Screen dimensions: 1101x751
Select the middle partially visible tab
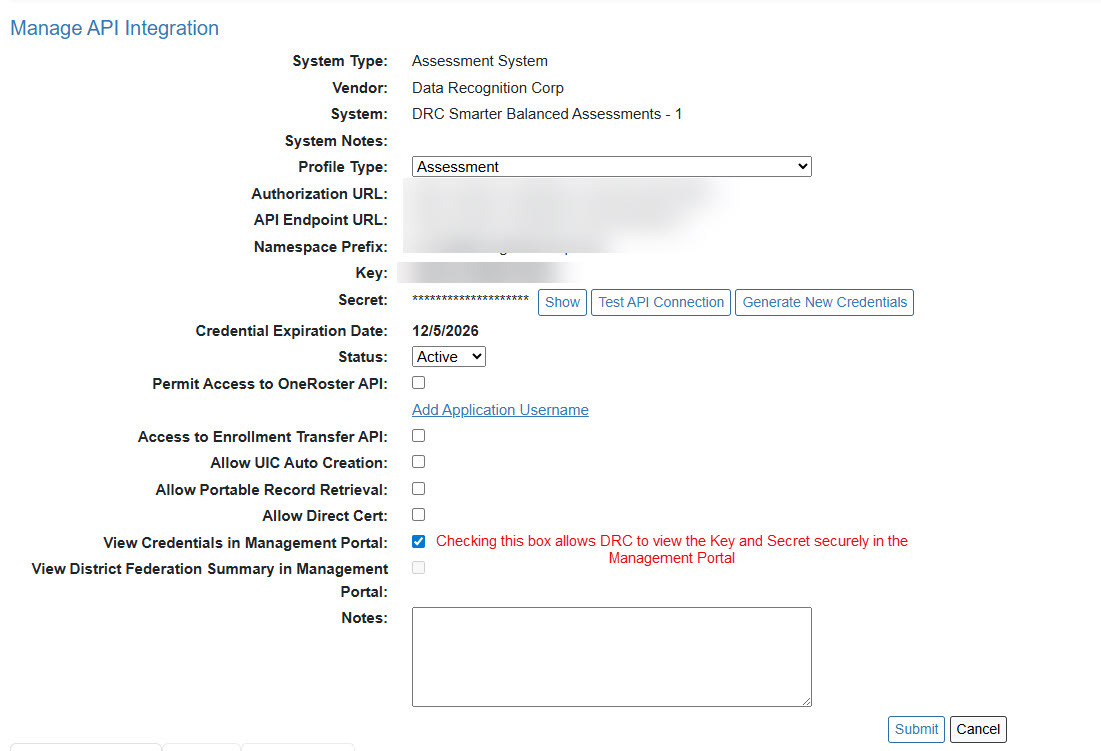201,749
